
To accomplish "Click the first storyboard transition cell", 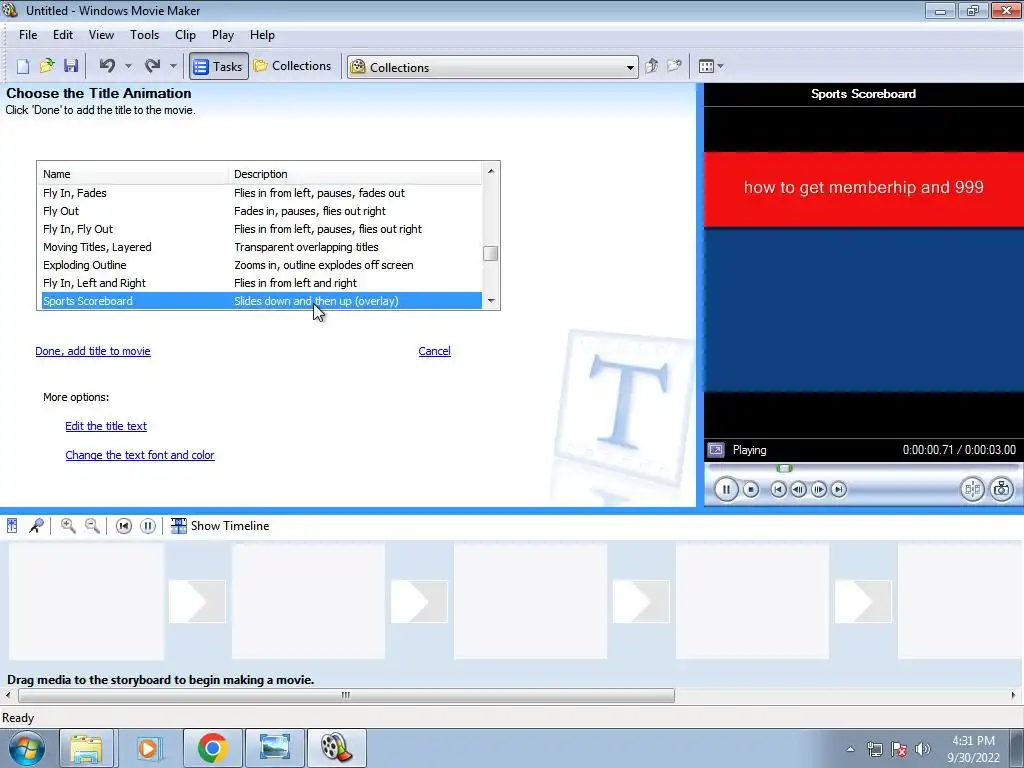I will [x=197, y=601].
